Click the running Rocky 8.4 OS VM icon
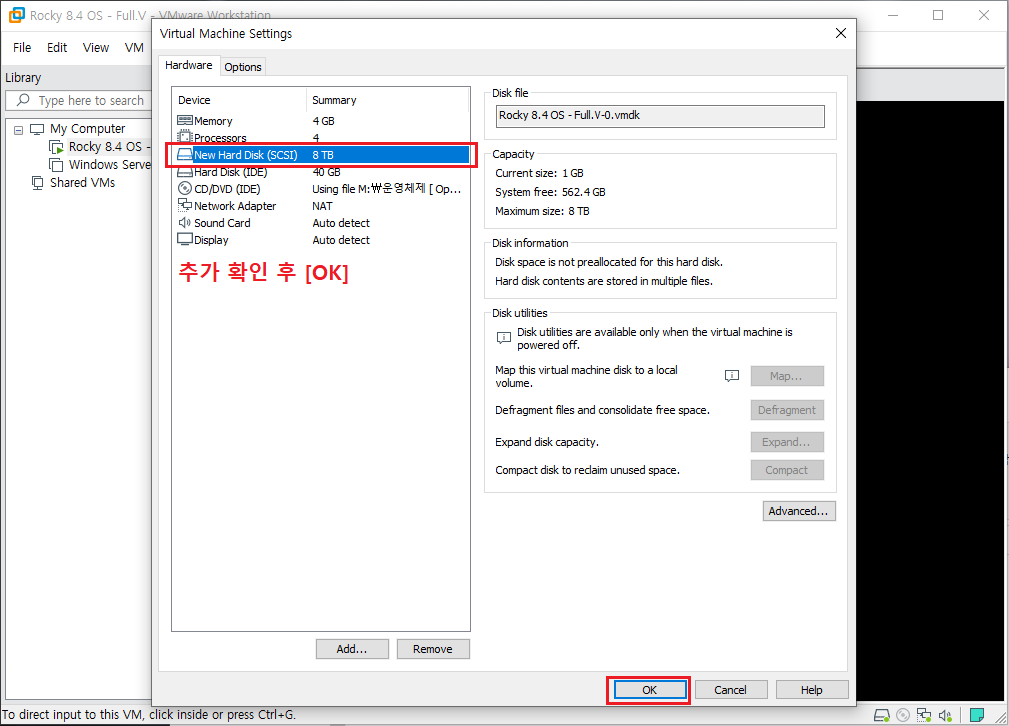 coord(57,147)
